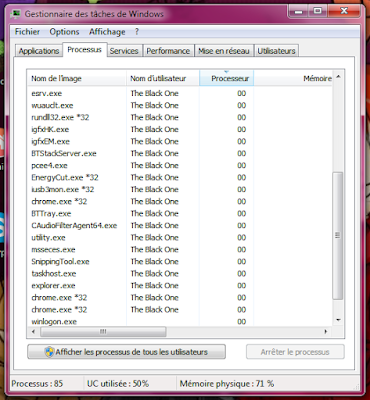Select the msseces.exe process
This screenshot has height=400, width=370.
pos(180,249)
